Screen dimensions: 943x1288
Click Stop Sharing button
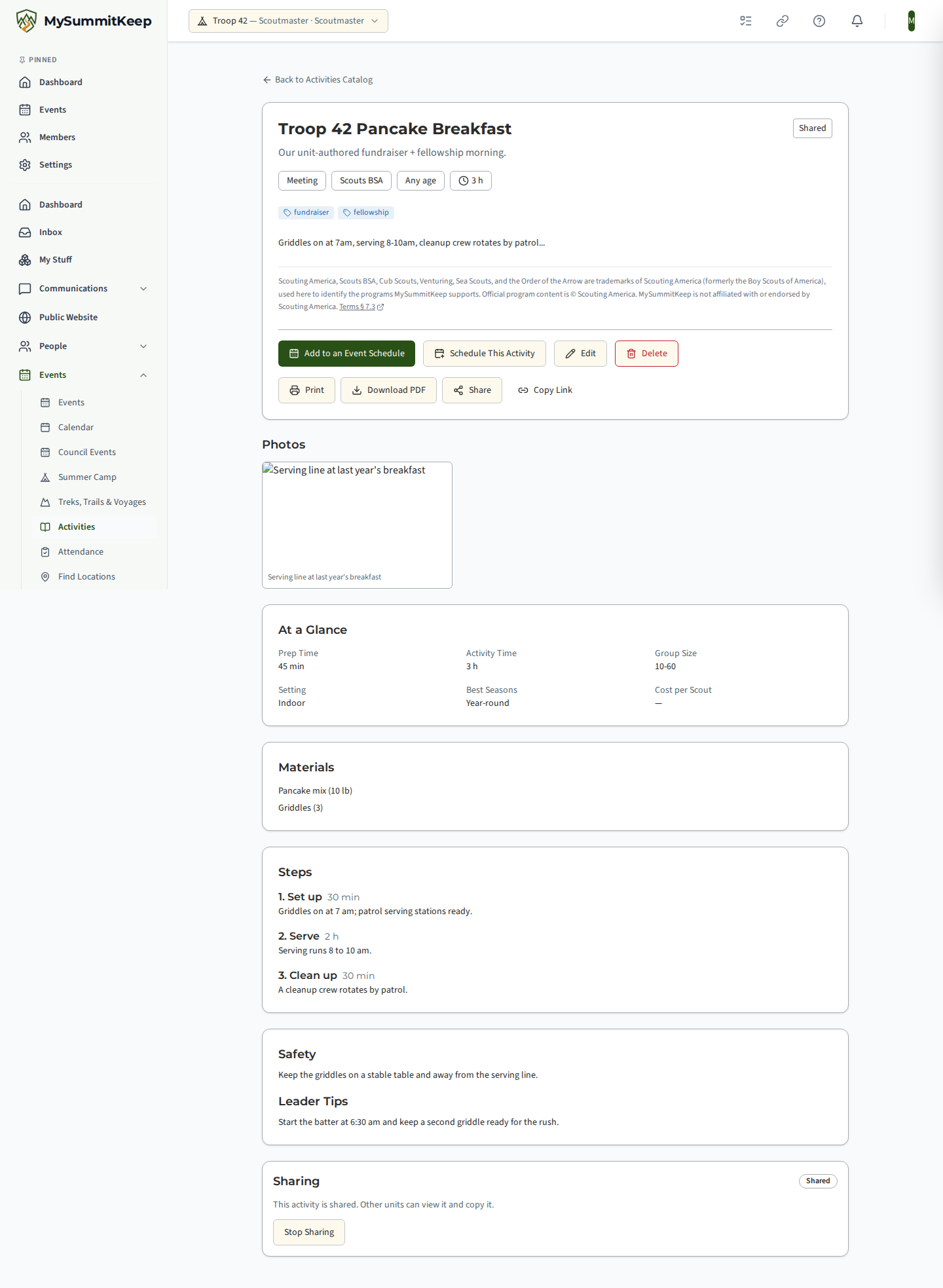tap(309, 1232)
